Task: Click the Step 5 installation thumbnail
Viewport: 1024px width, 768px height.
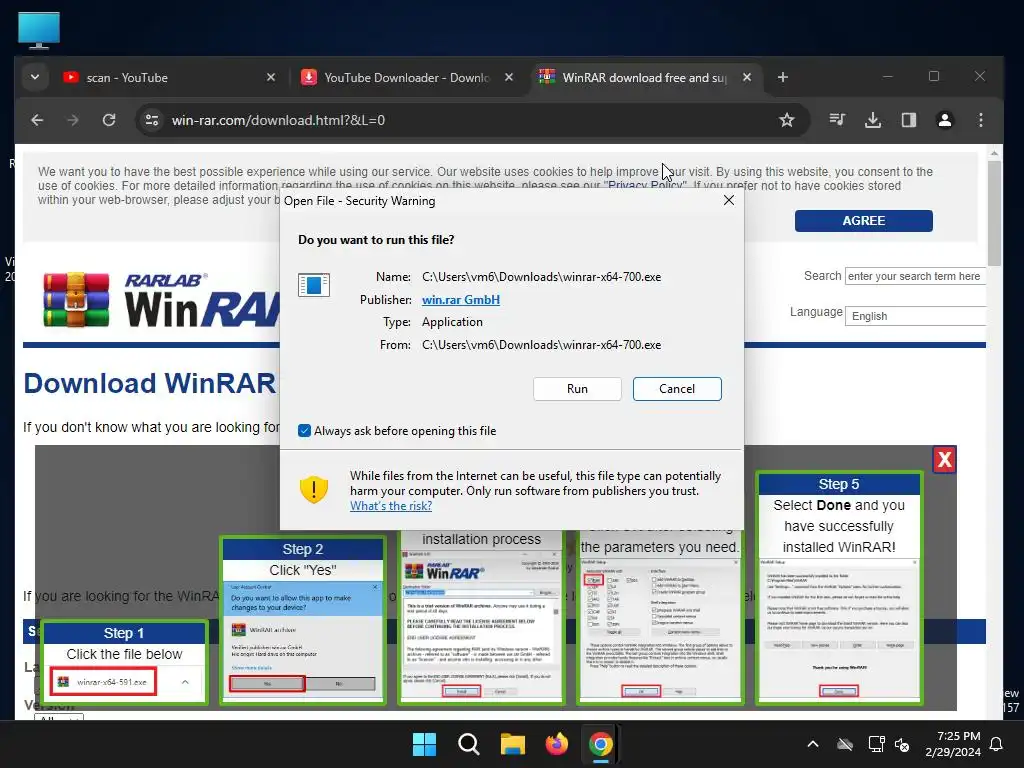Action: tap(839, 588)
